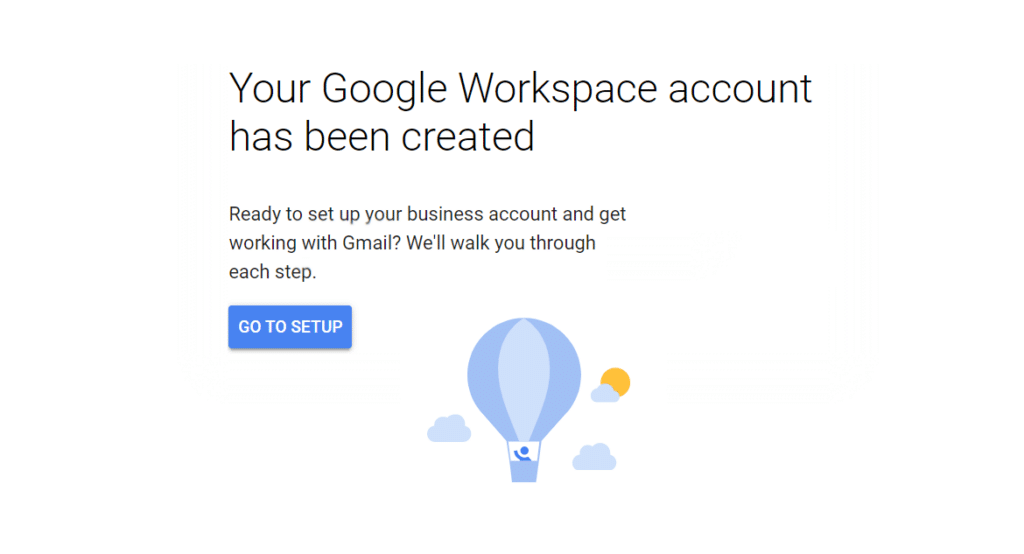Click the cloud at the balloon's lower right

pos(594,457)
